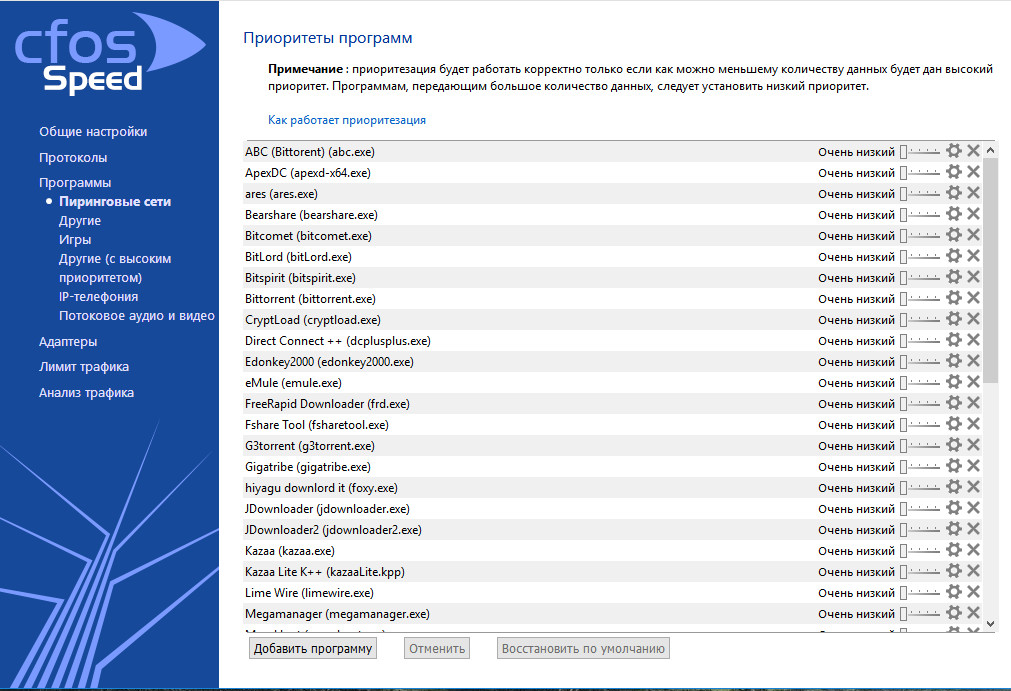Open gear settings for ABC (Bittorent)
1011x691 pixels.
954,151
